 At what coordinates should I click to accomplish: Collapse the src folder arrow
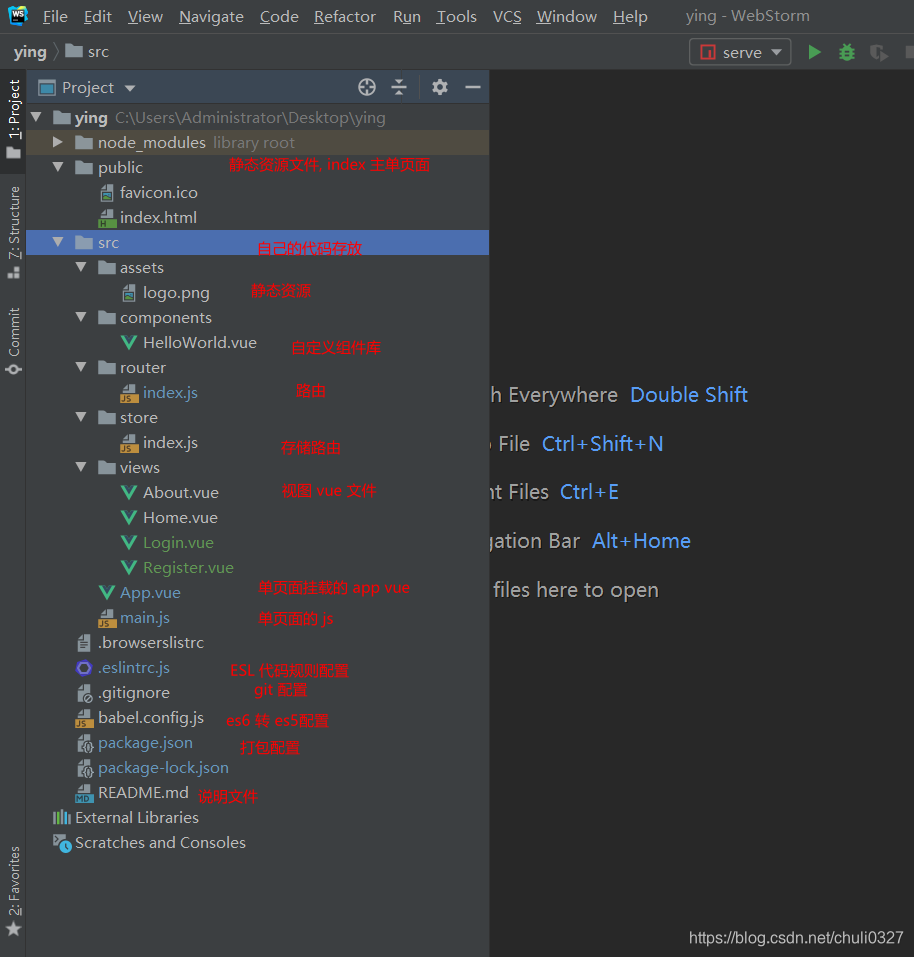click(x=58, y=242)
